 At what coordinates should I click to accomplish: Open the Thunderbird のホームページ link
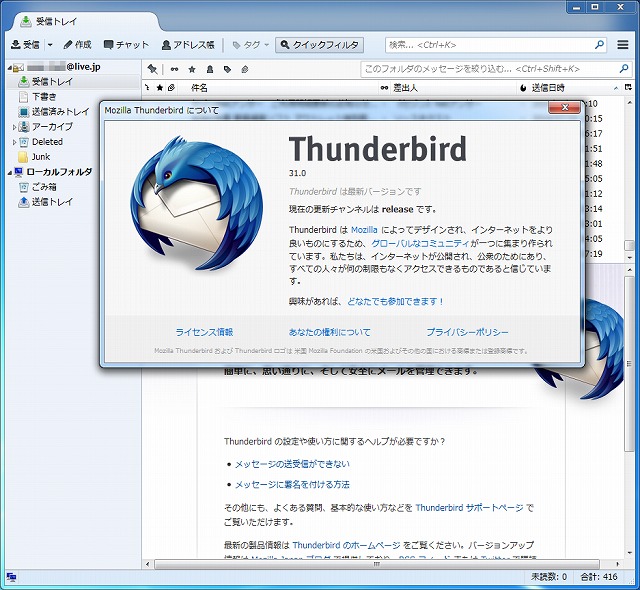[346, 545]
